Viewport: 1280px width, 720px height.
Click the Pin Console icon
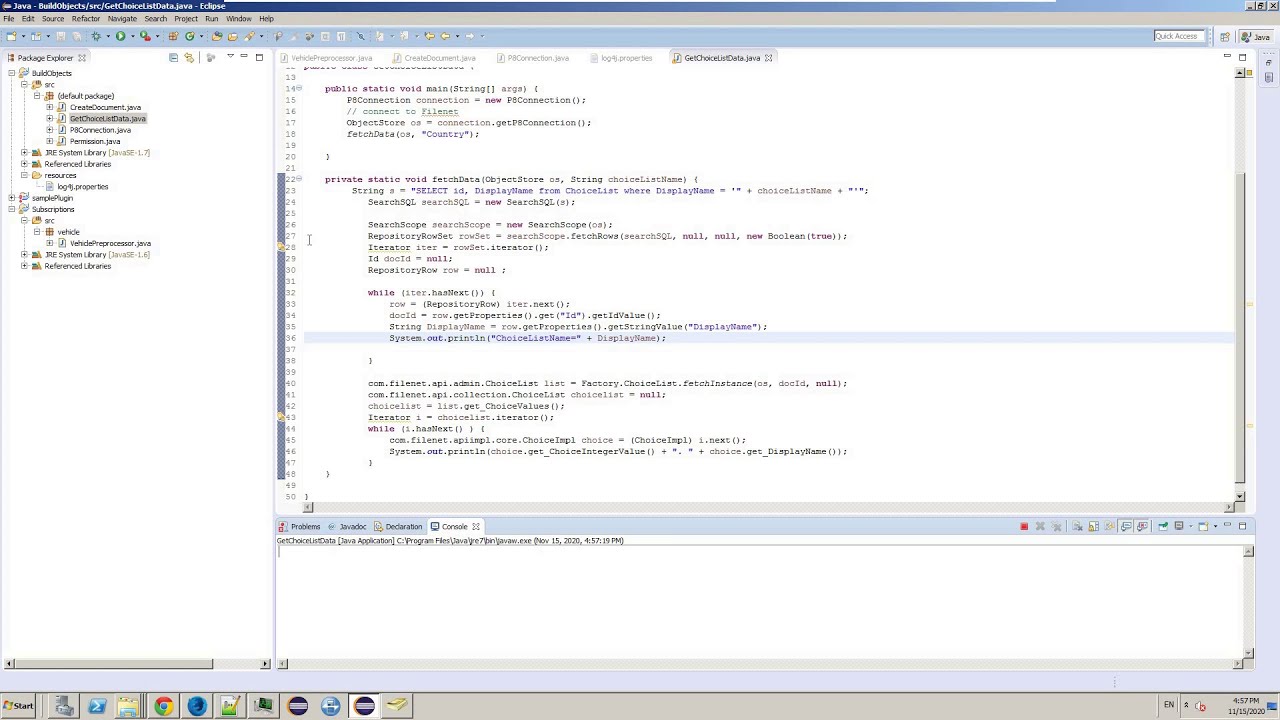[1163, 526]
